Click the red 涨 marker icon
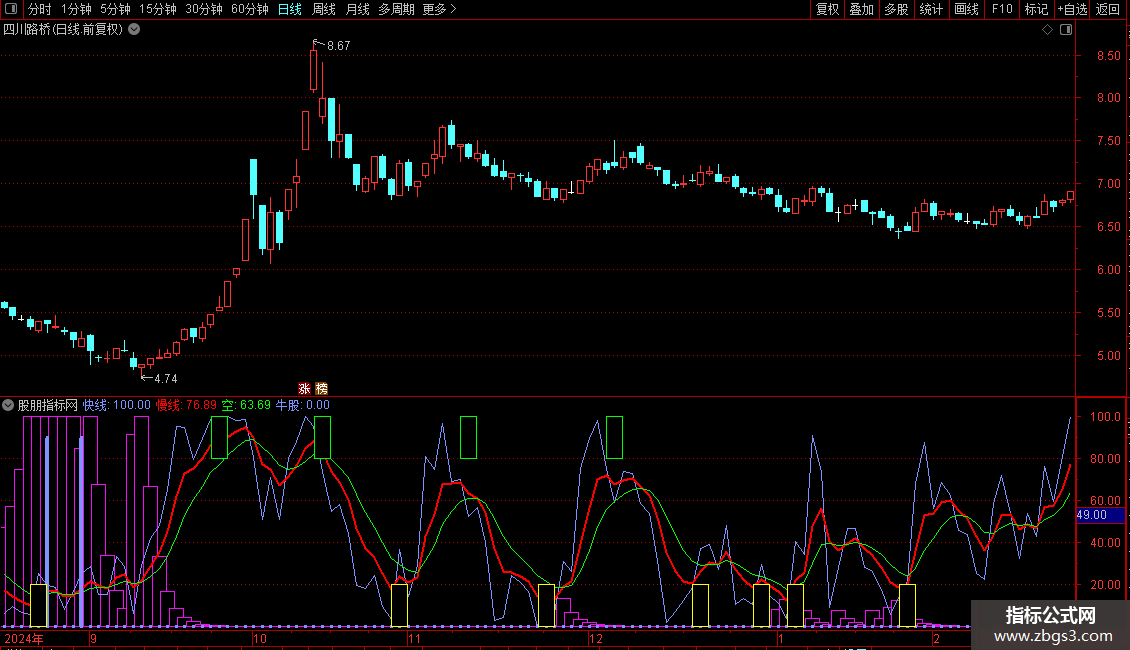The height and width of the screenshot is (650, 1130). click(x=304, y=388)
